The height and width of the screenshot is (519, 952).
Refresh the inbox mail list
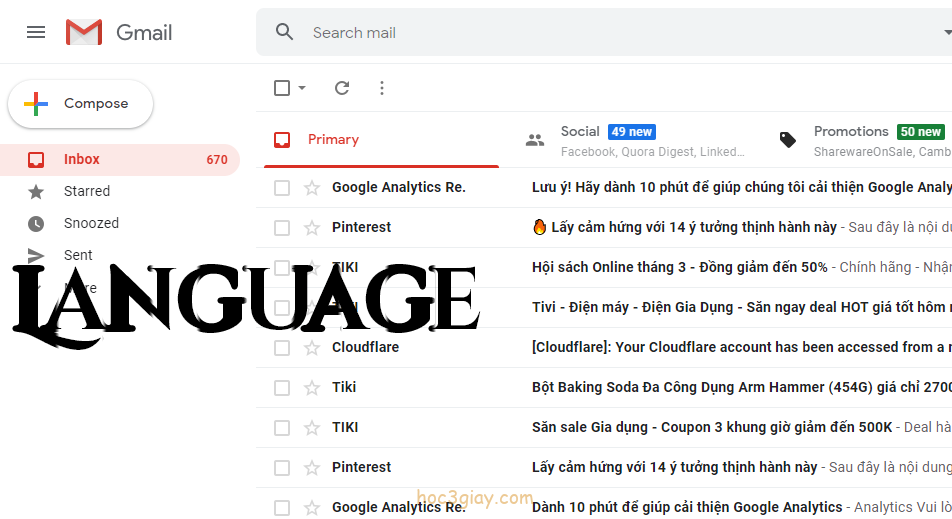tap(342, 88)
